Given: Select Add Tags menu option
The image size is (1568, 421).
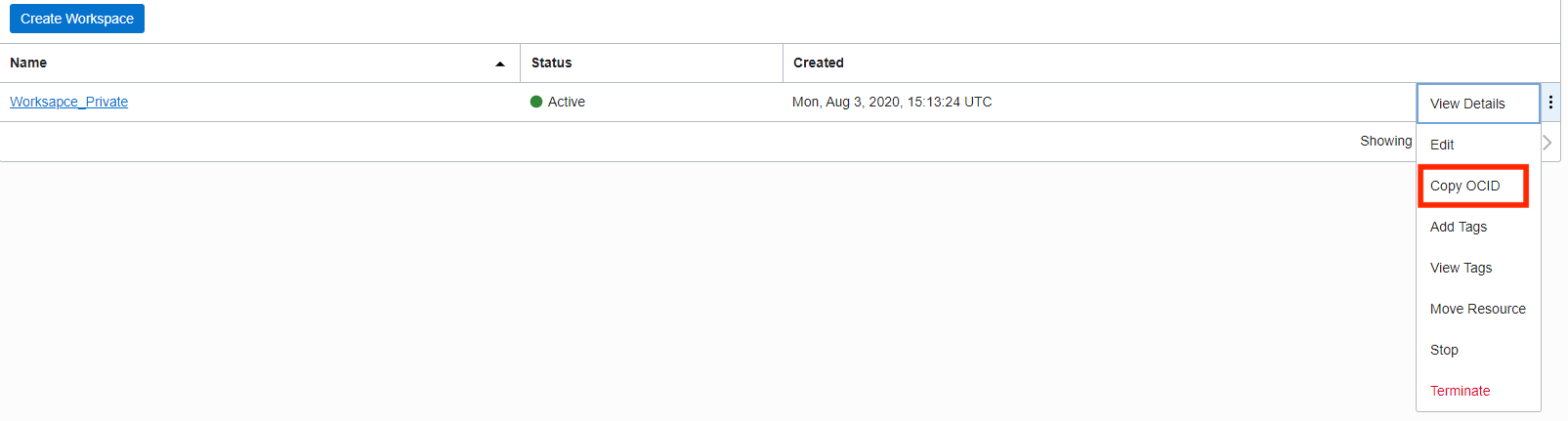Looking at the screenshot, I should click(1458, 227).
